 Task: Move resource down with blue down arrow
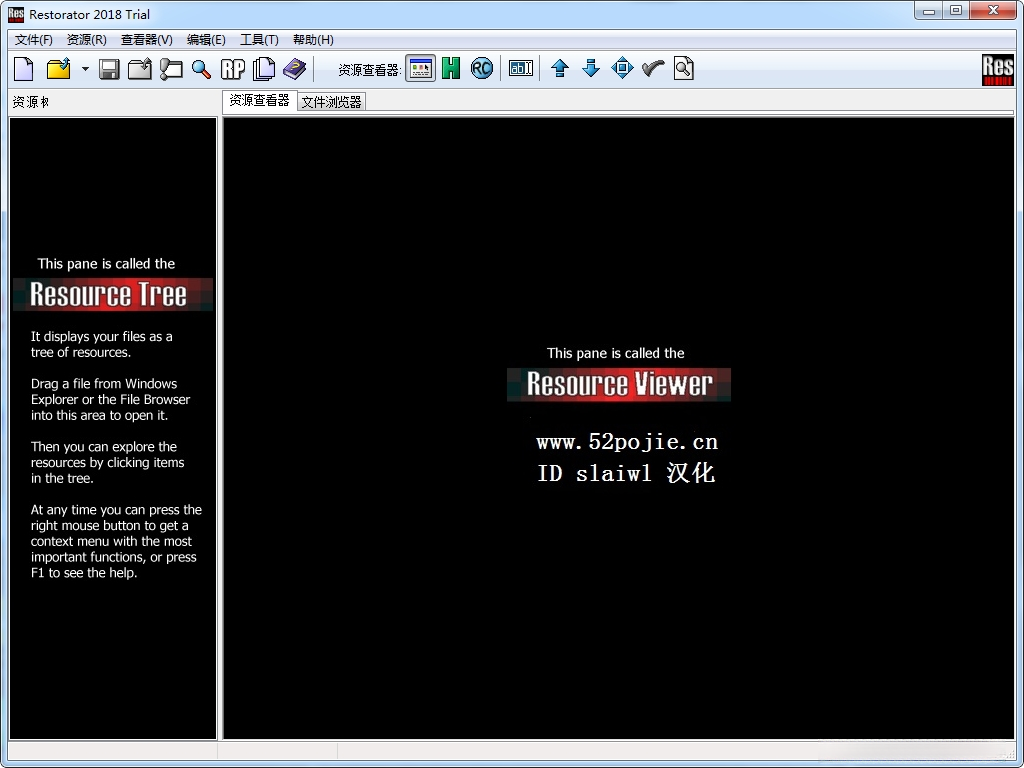click(591, 69)
